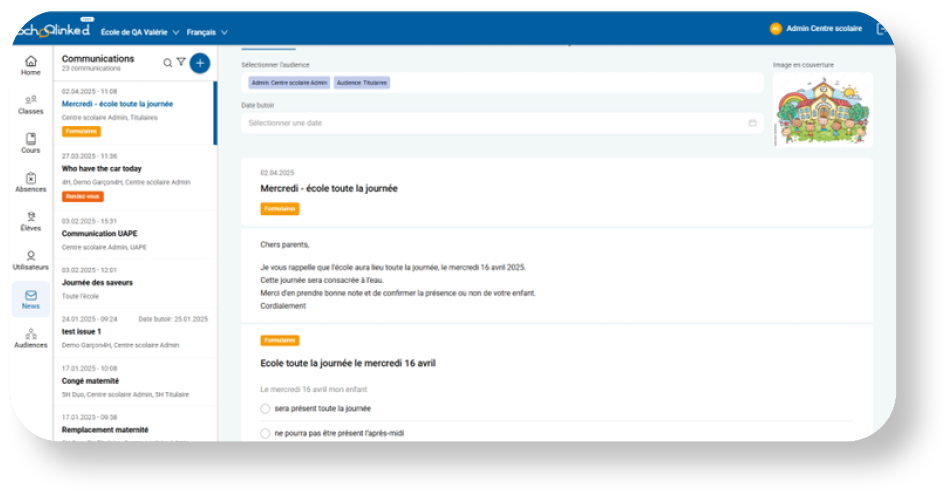Navigate to Élèves in sidebar
Screen dimensions: 951x496
tap(30, 221)
